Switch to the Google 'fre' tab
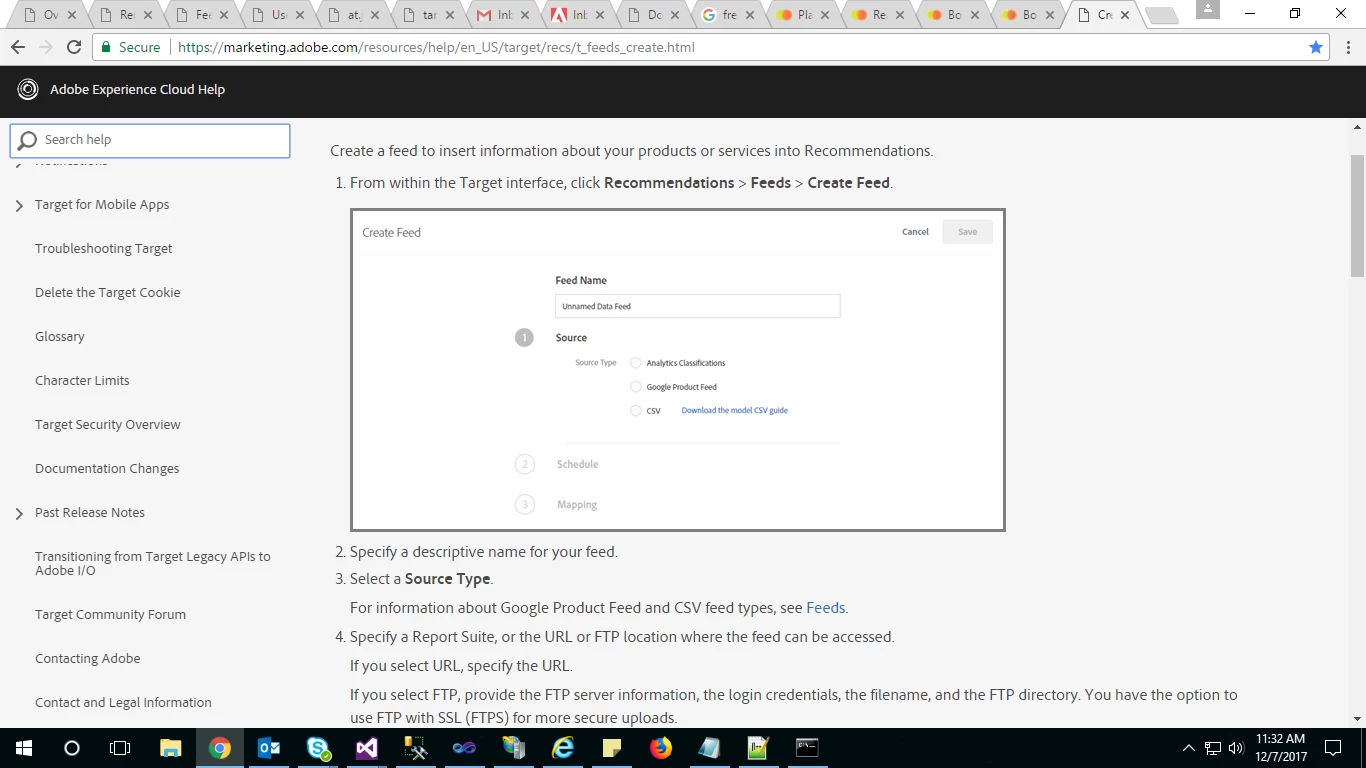Viewport: 1366px width, 768px height. 728,15
